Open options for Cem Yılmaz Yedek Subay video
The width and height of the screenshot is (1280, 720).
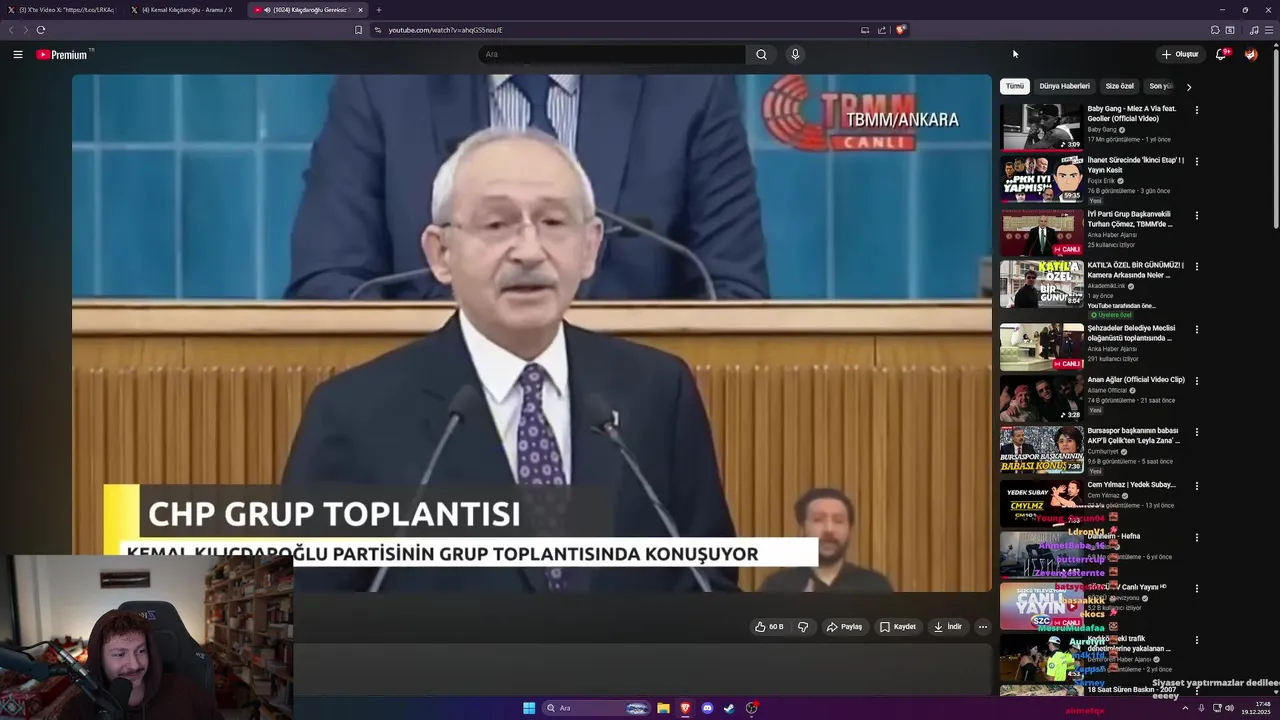coord(1197,486)
